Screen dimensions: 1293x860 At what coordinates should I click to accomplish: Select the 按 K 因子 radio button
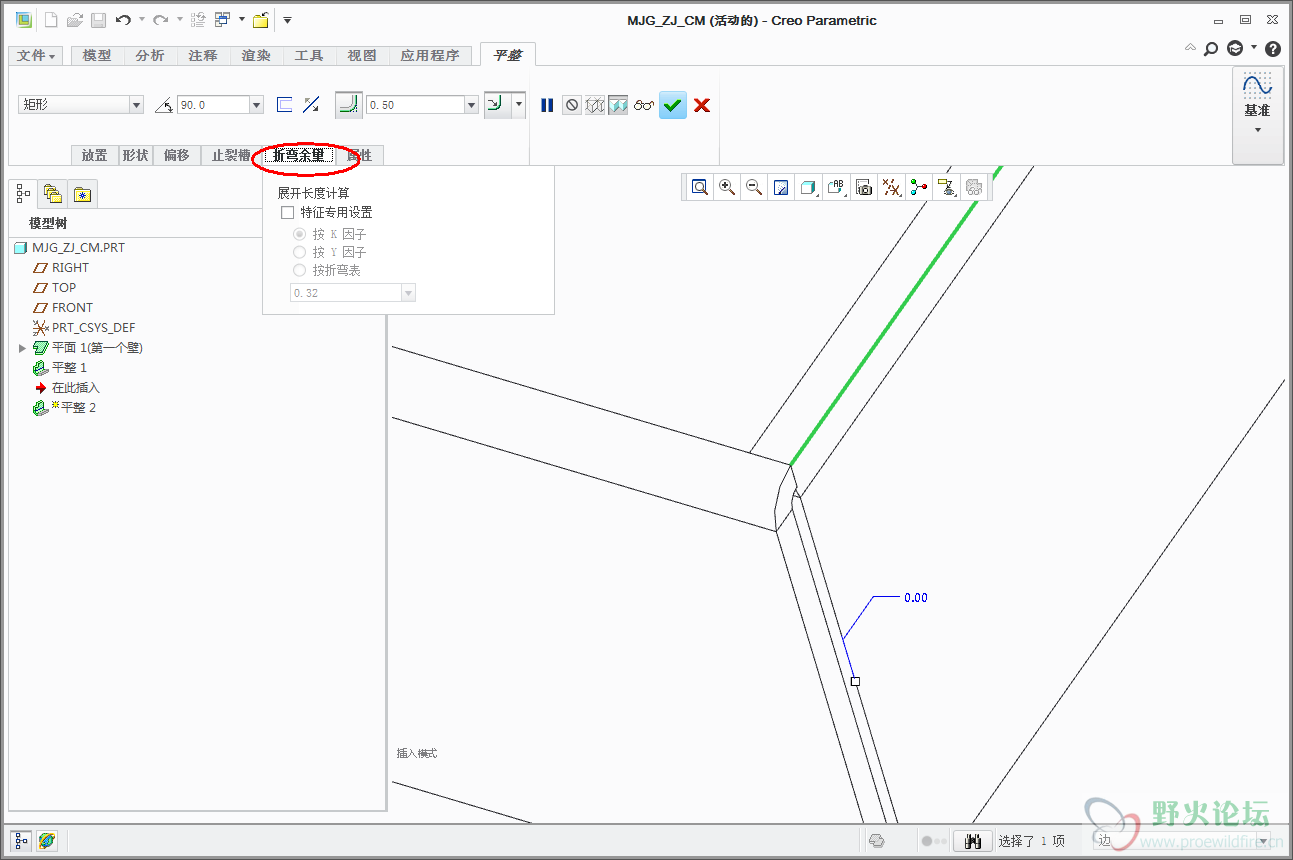pos(299,234)
